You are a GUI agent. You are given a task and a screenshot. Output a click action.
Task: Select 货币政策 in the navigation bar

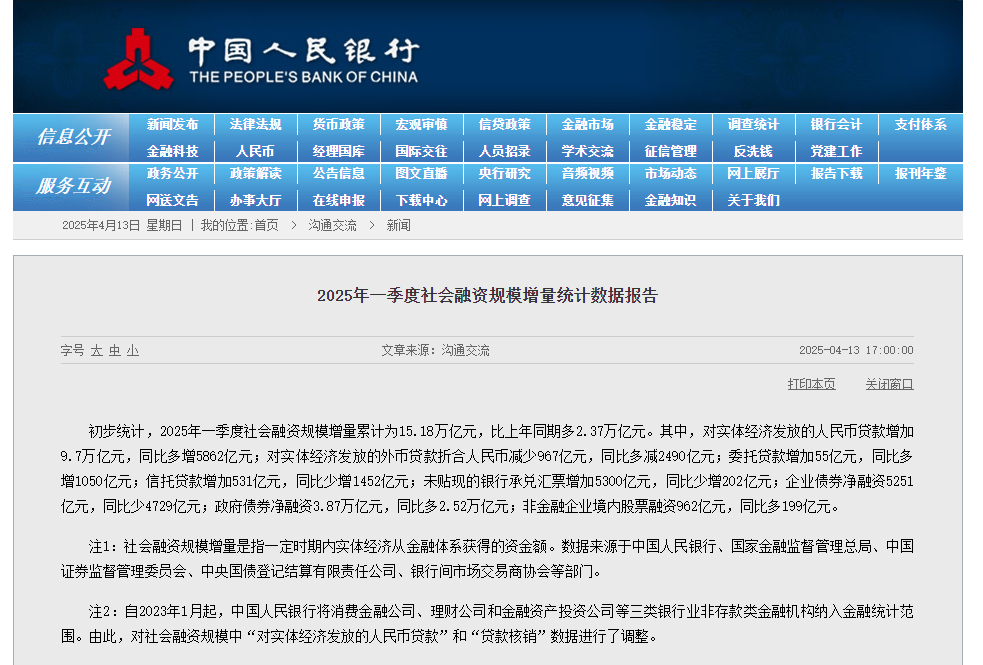338,125
